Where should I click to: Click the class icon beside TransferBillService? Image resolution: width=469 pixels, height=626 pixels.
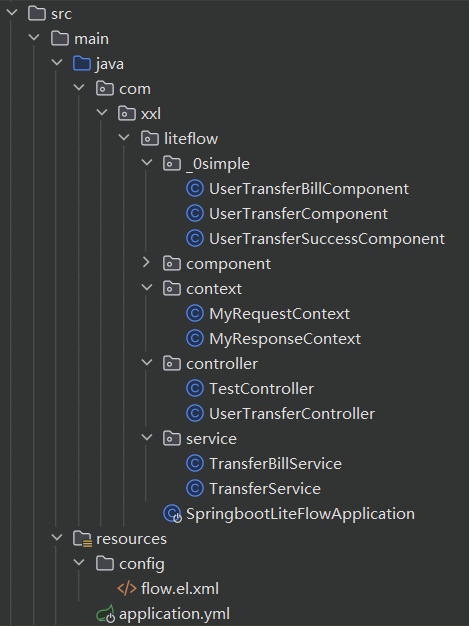195,464
